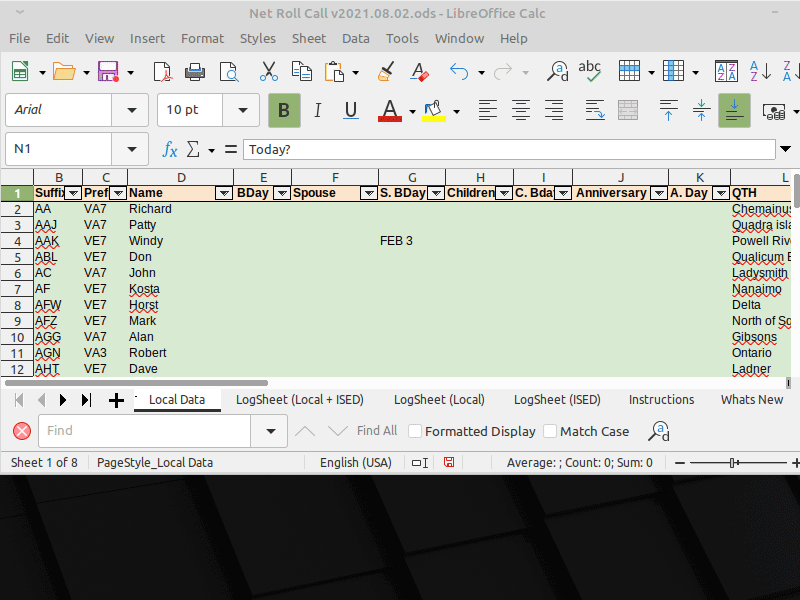The image size is (800, 600).
Task: Save the document with the save icon
Action: tap(108, 71)
